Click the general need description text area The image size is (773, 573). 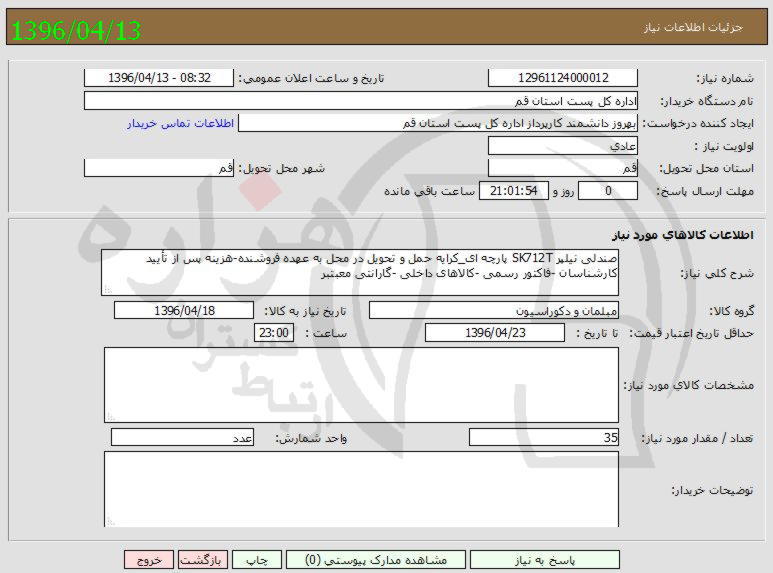pyautogui.click(x=360, y=273)
